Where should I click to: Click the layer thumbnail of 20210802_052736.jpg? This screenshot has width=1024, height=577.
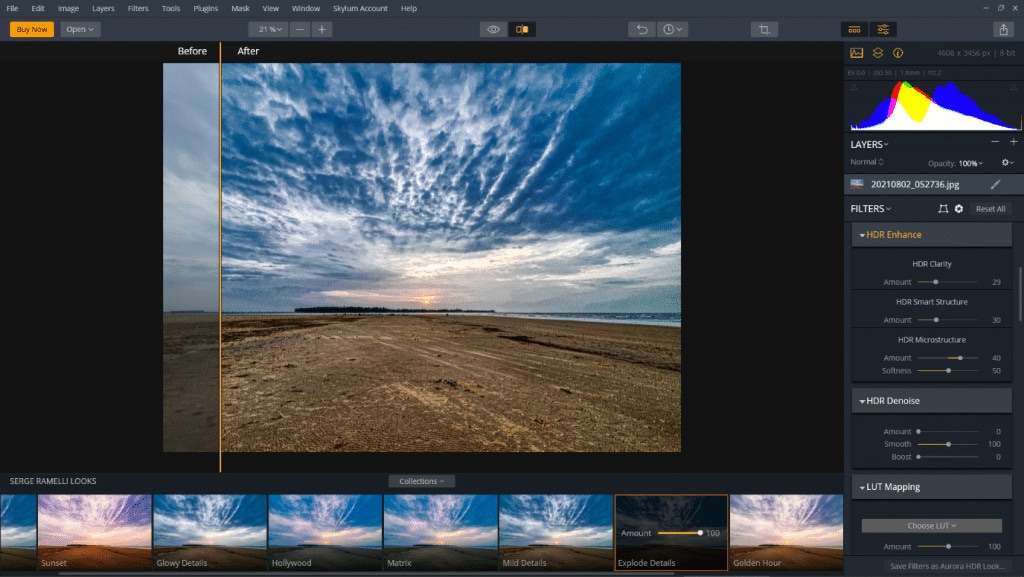click(x=857, y=185)
